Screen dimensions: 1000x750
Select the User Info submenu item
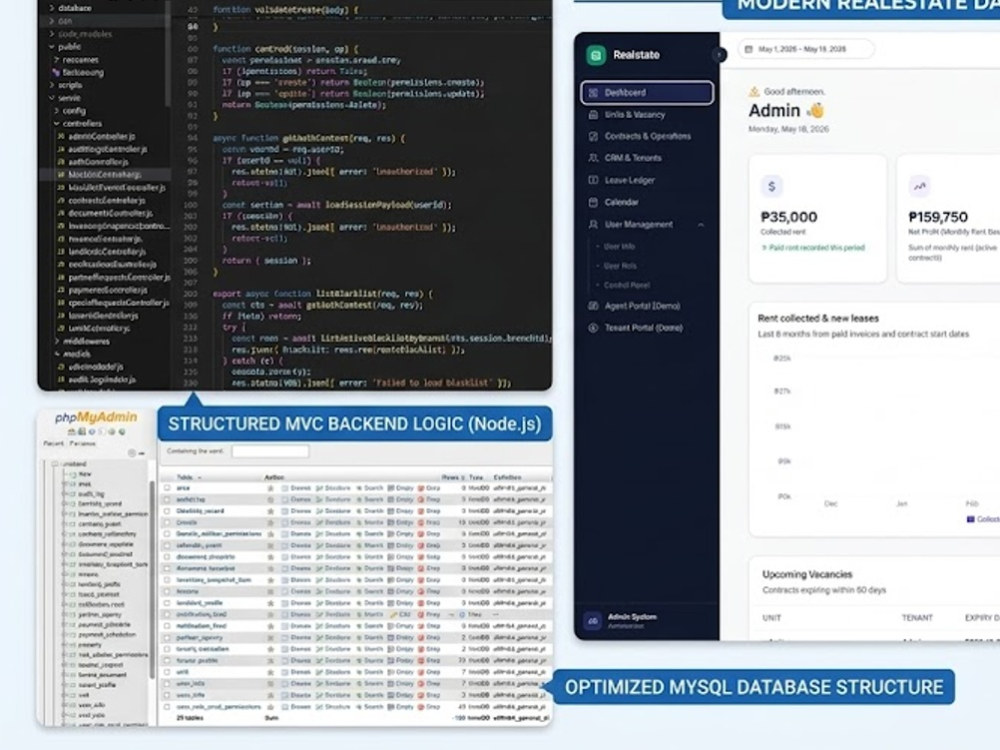619,246
